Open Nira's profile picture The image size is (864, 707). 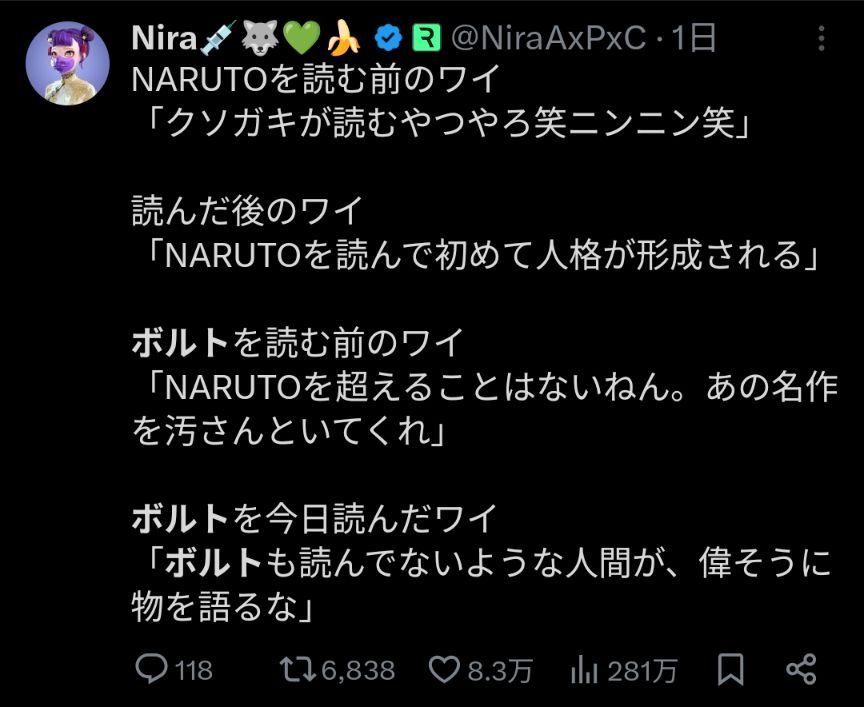[67, 62]
